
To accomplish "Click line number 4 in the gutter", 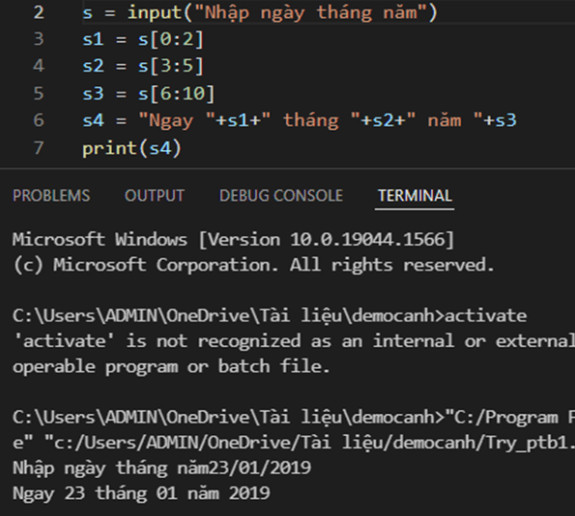I will [39, 66].
